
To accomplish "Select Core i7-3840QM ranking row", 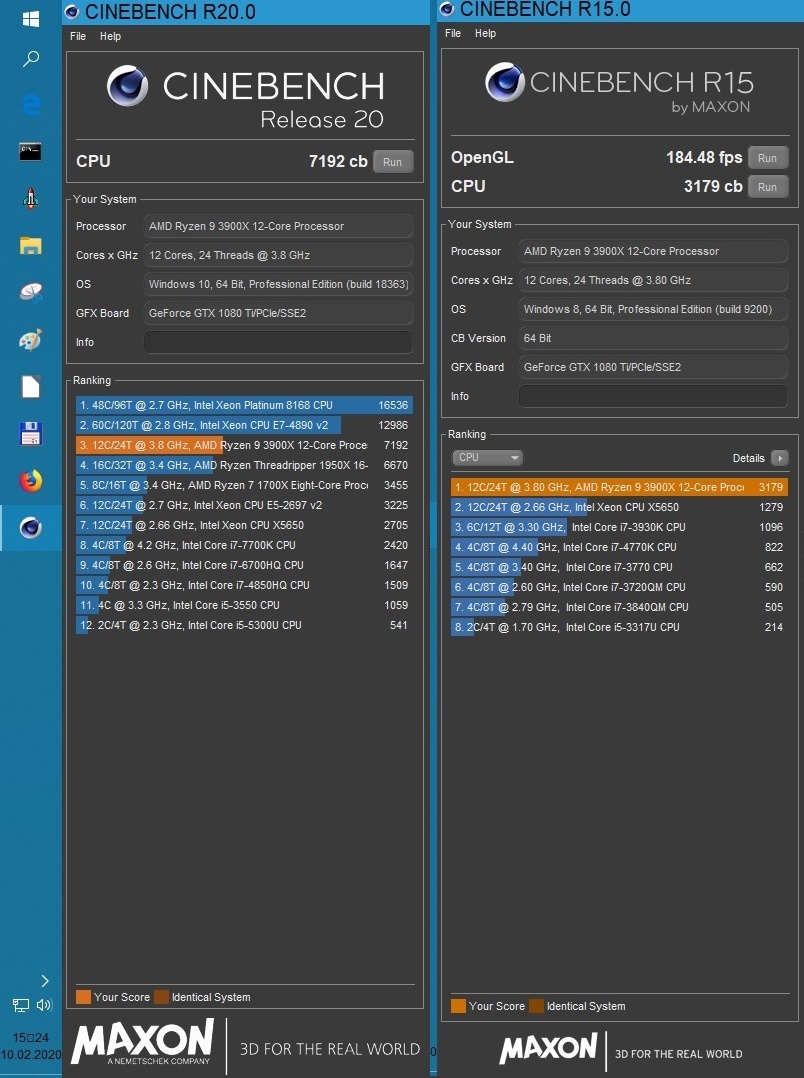I will pos(619,607).
